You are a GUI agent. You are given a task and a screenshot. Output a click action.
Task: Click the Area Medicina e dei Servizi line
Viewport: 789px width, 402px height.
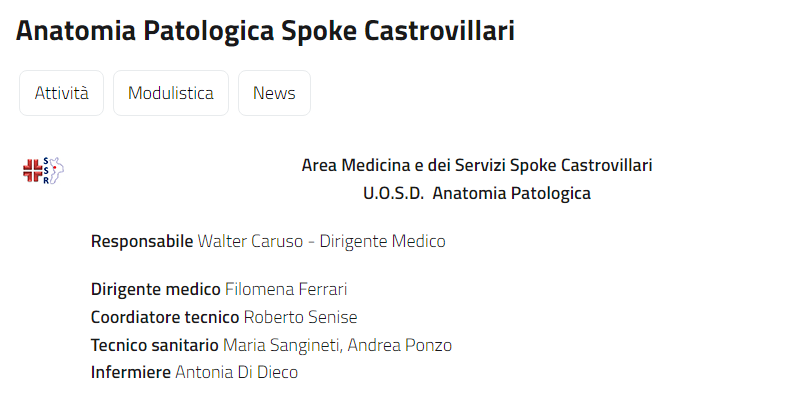click(476, 165)
